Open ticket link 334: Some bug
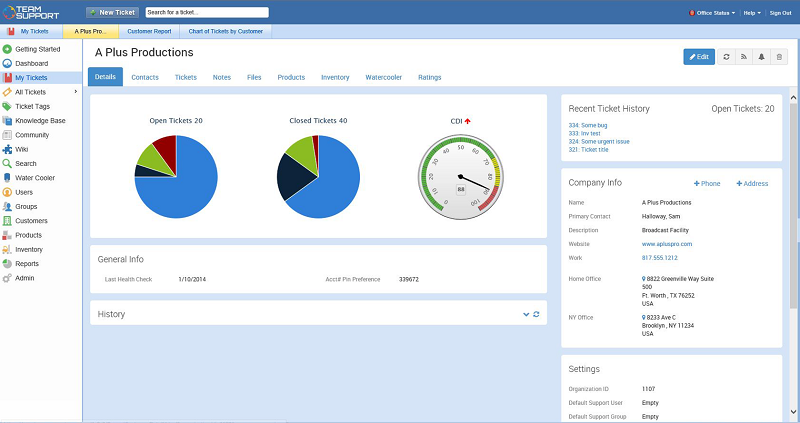Image resolution: width=800 pixels, height=423 pixels. pos(589,125)
